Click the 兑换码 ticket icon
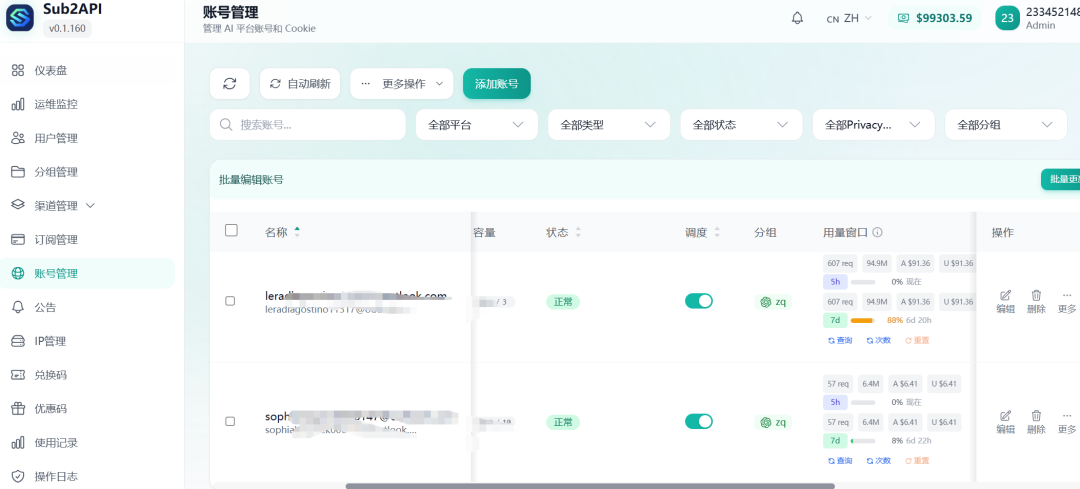This screenshot has width=1080, height=489. point(18,375)
